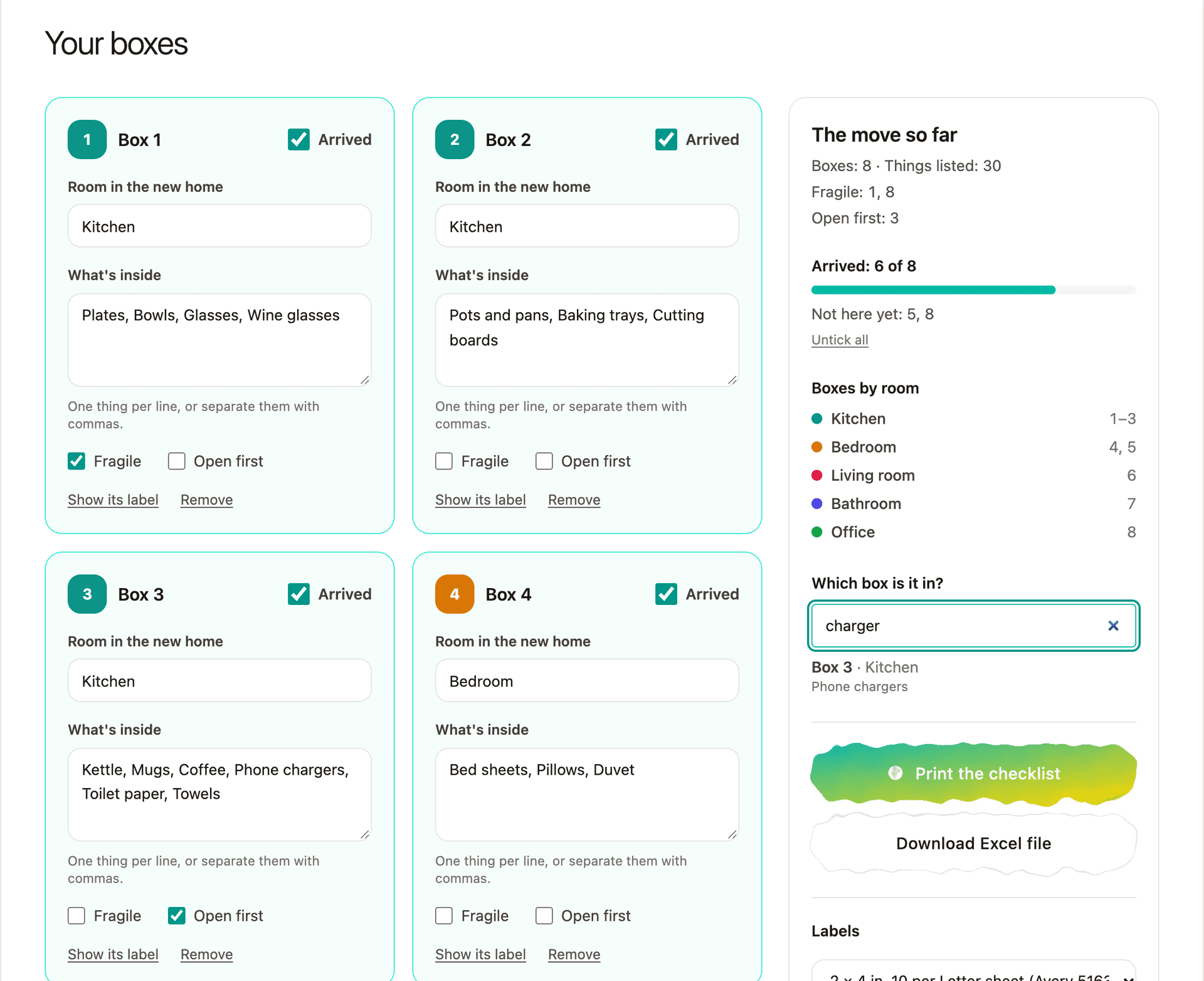Uncheck Arrived for Box 3
The image size is (1204, 981).
pyautogui.click(x=298, y=594)
